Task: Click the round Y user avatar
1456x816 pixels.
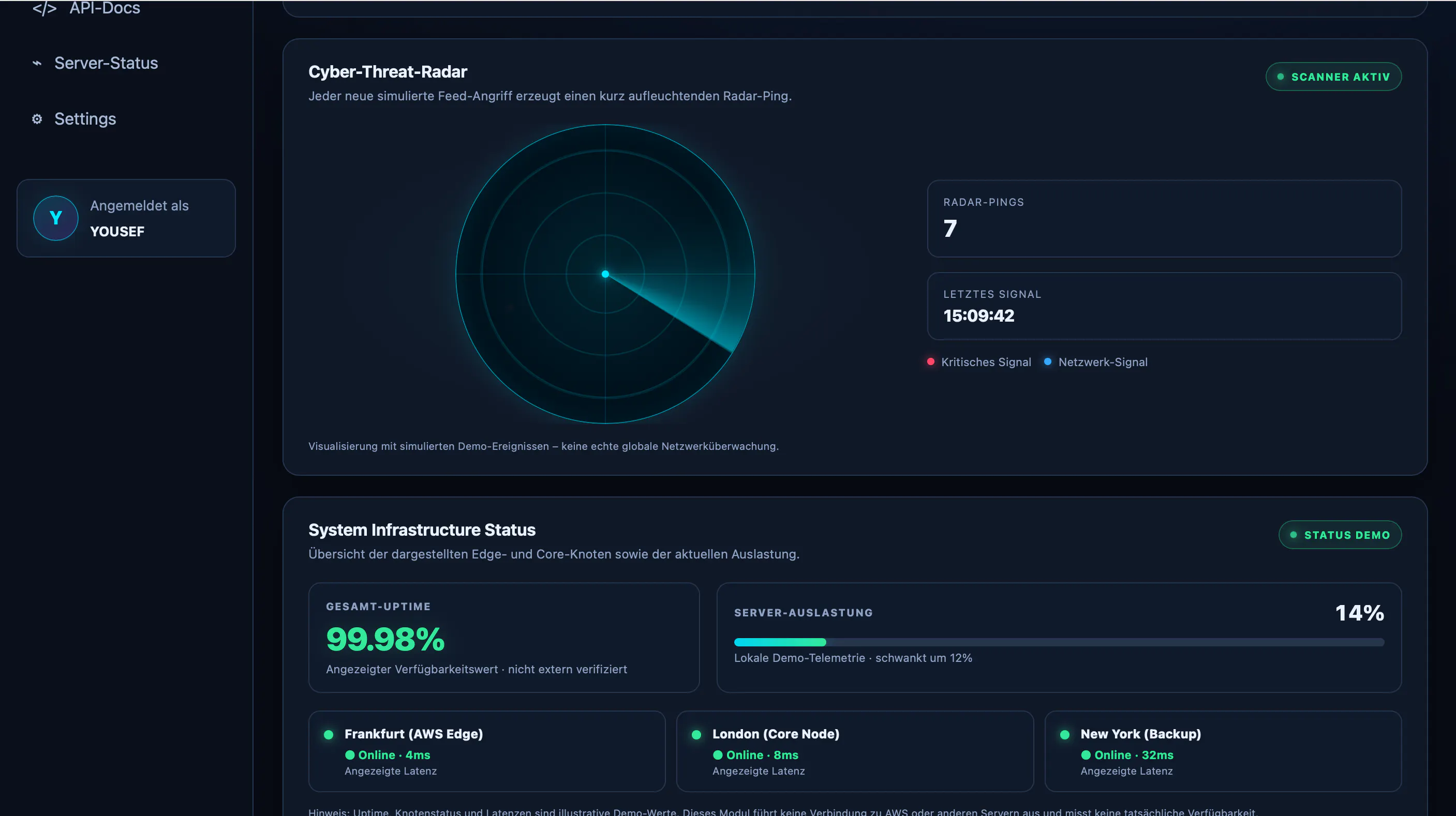Action: 55,218
